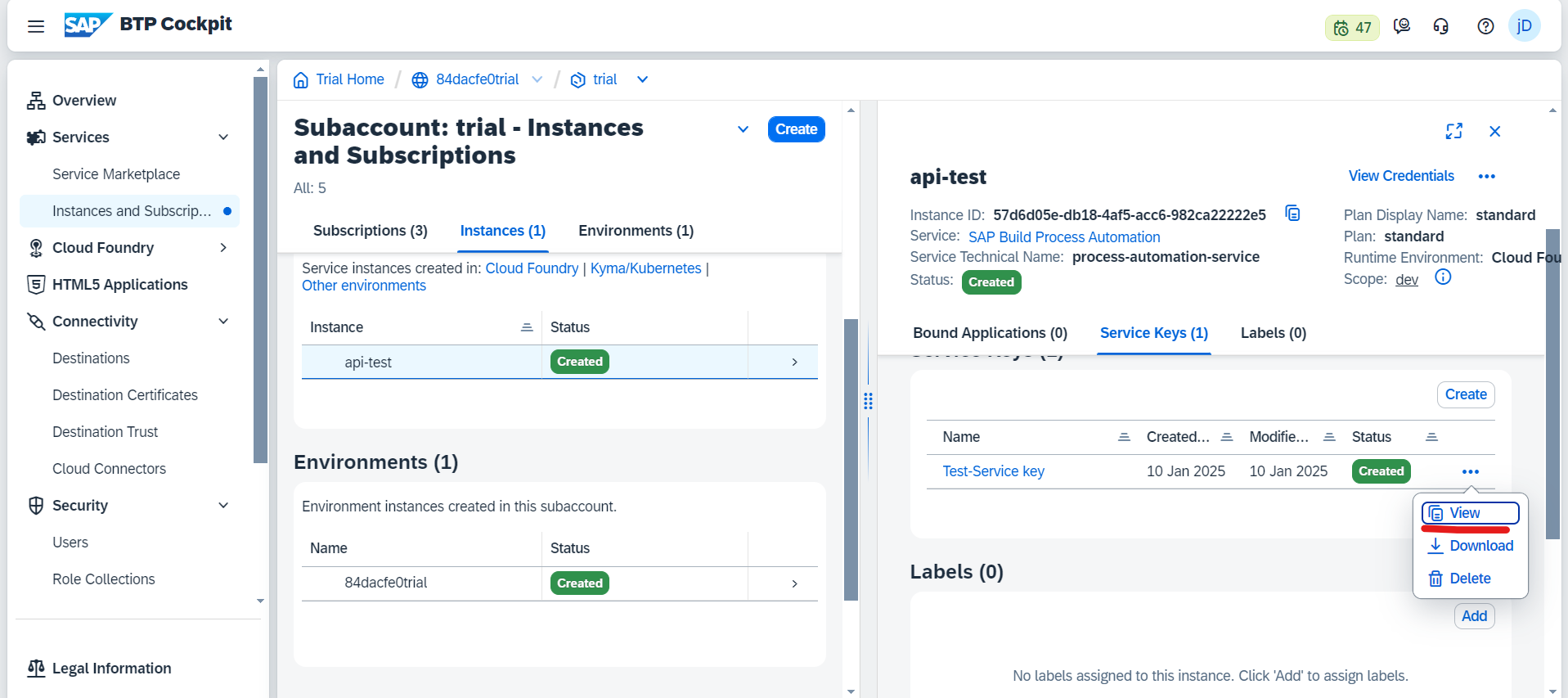This screenshot has height=698, width=1568.
Task: Close the api-test details panel
Action: coord(1494,131)
